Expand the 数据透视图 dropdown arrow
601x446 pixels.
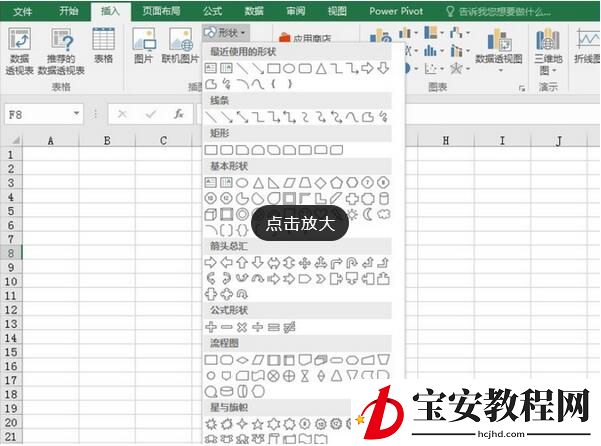(x=500, y=71)
